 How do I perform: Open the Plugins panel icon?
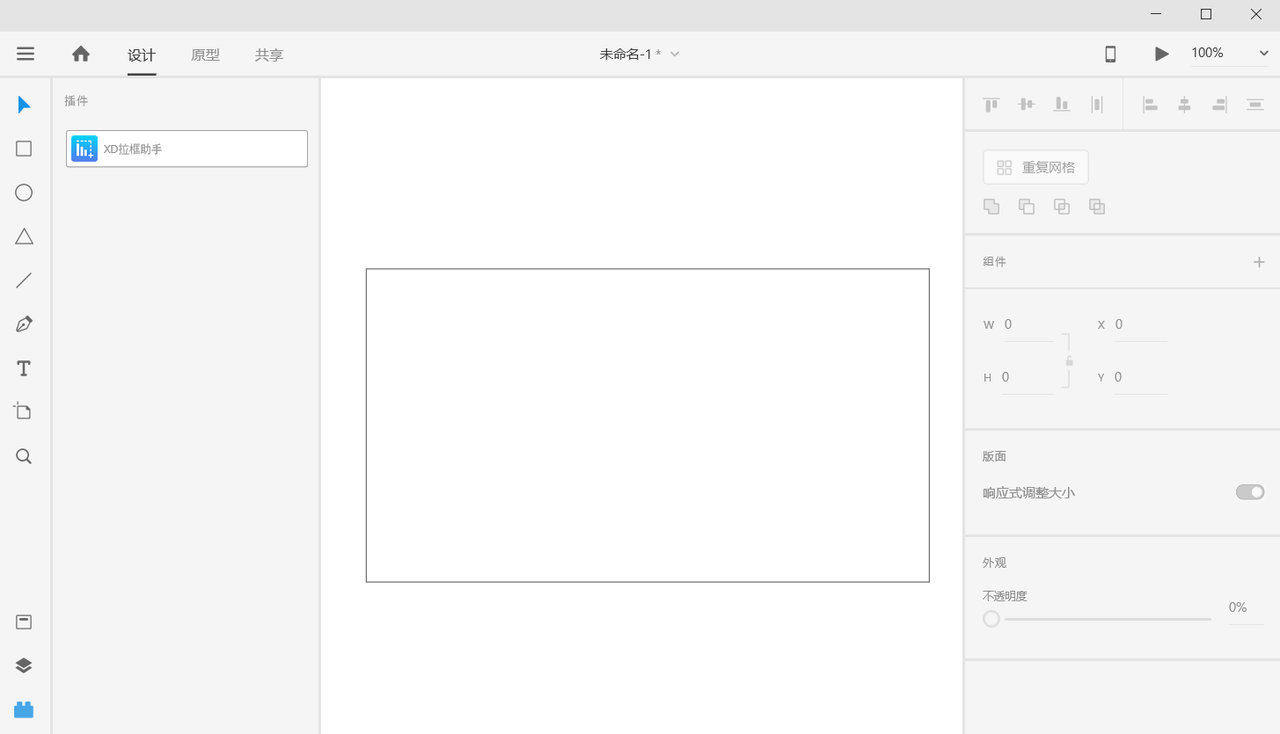coord(24,710)
